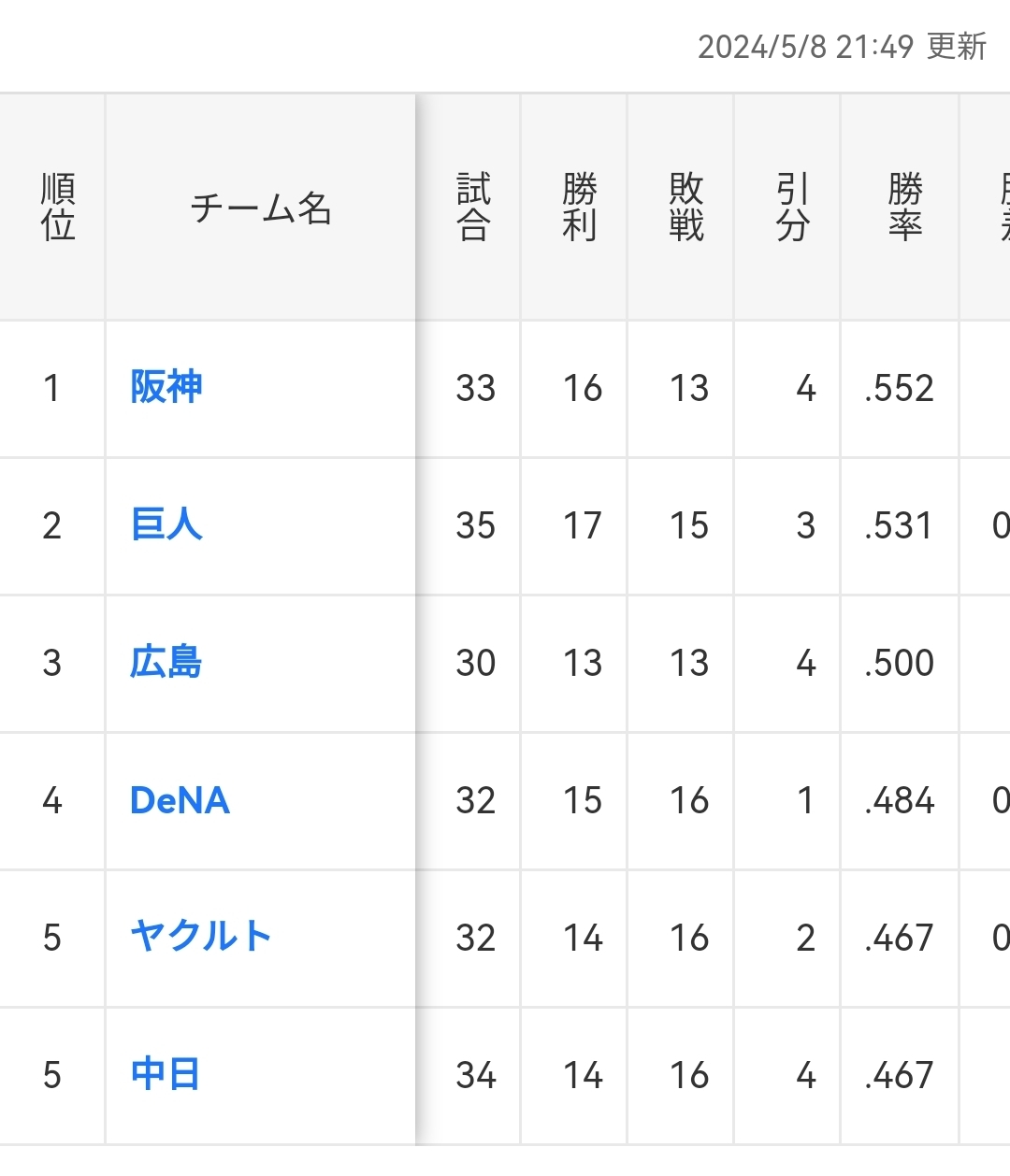Select the 勝率 column header
Viewport: 1010px width, 1176px height.
[x=904, y=208]
